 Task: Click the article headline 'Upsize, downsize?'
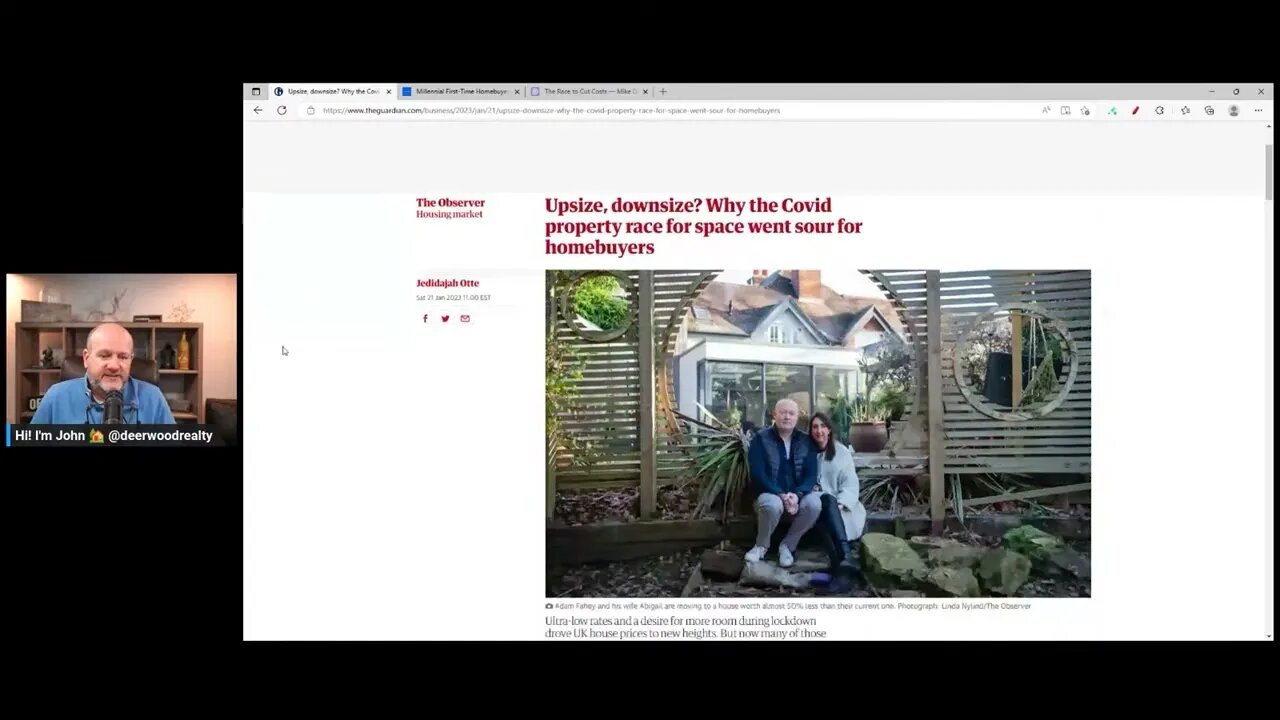pos(703,226)
